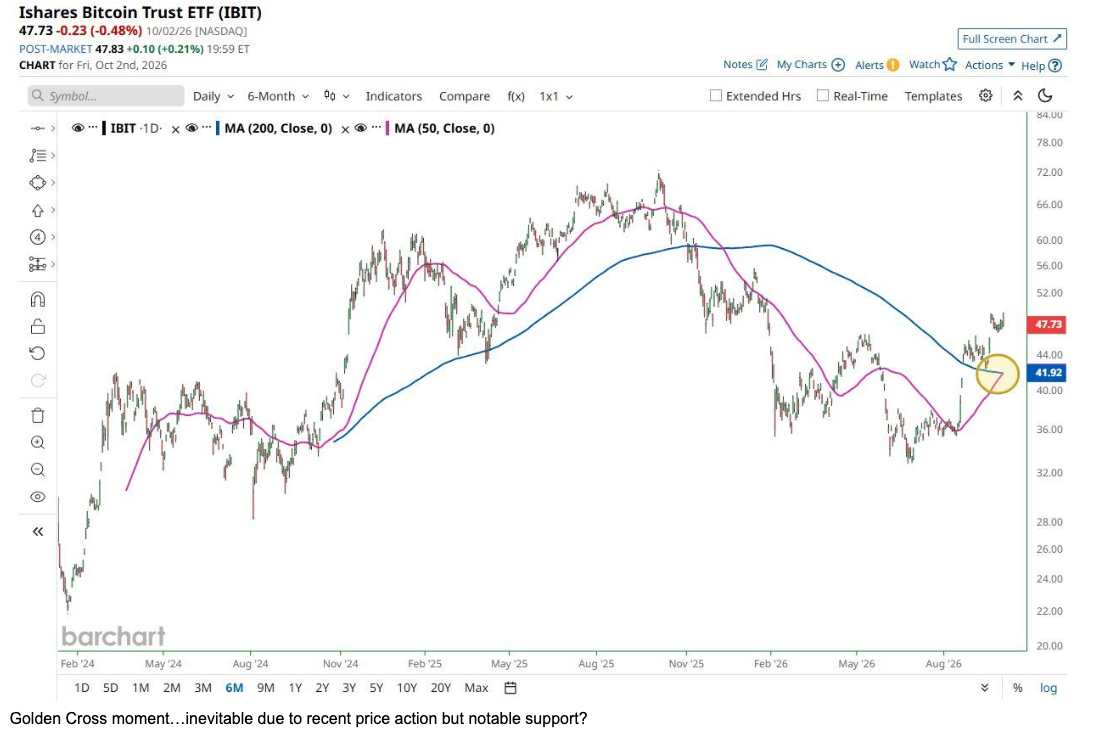Zoom in on the chart
The width and height of the screenshot is (1106, 731).
pos(37,442)
